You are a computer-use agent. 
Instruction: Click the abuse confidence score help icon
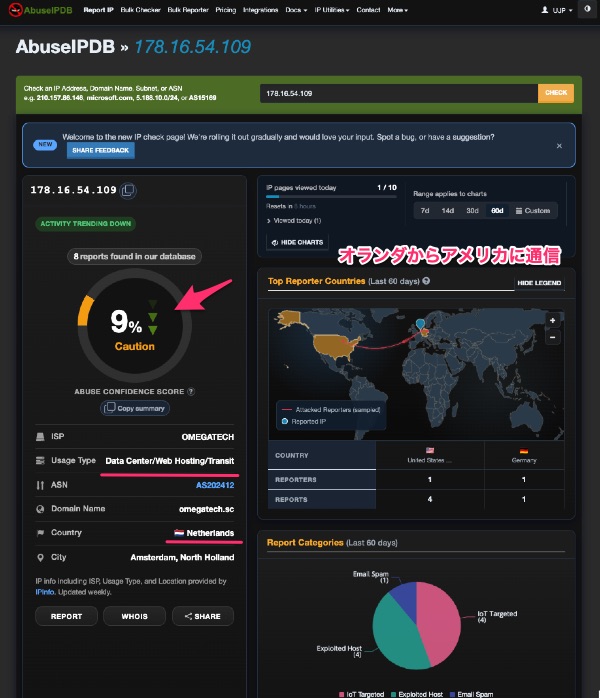point(191,391)
